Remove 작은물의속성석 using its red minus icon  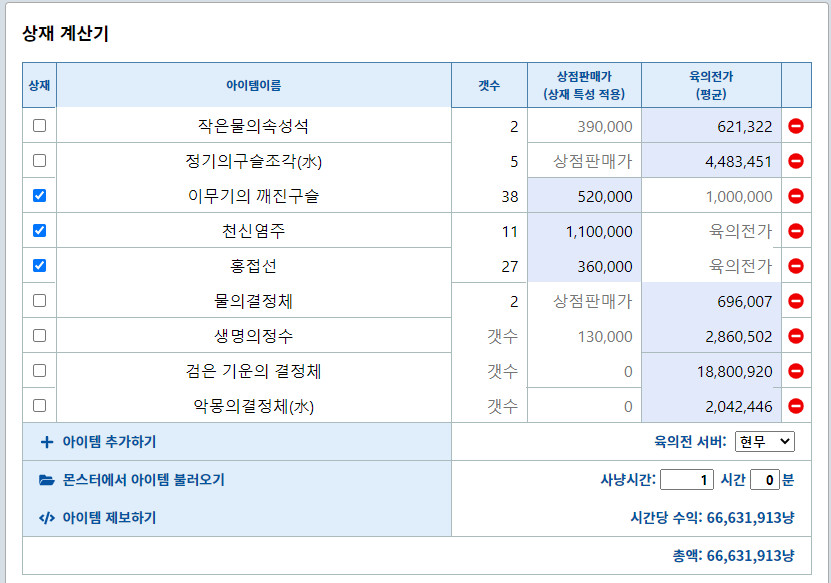[x=797, y=126]
